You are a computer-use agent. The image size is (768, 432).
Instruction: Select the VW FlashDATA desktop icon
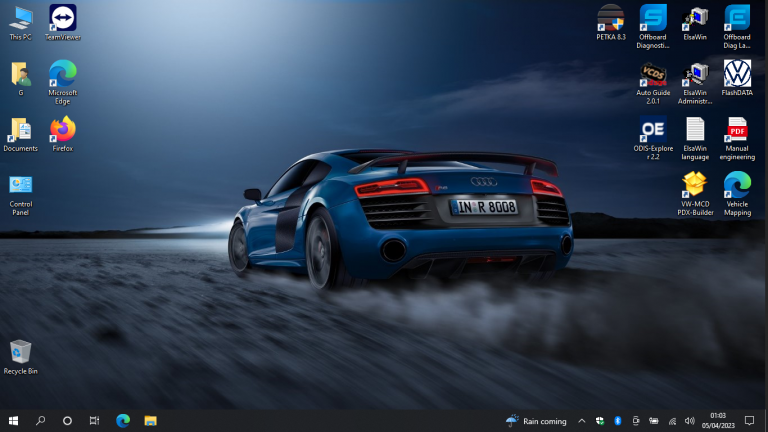pos(737,74)
